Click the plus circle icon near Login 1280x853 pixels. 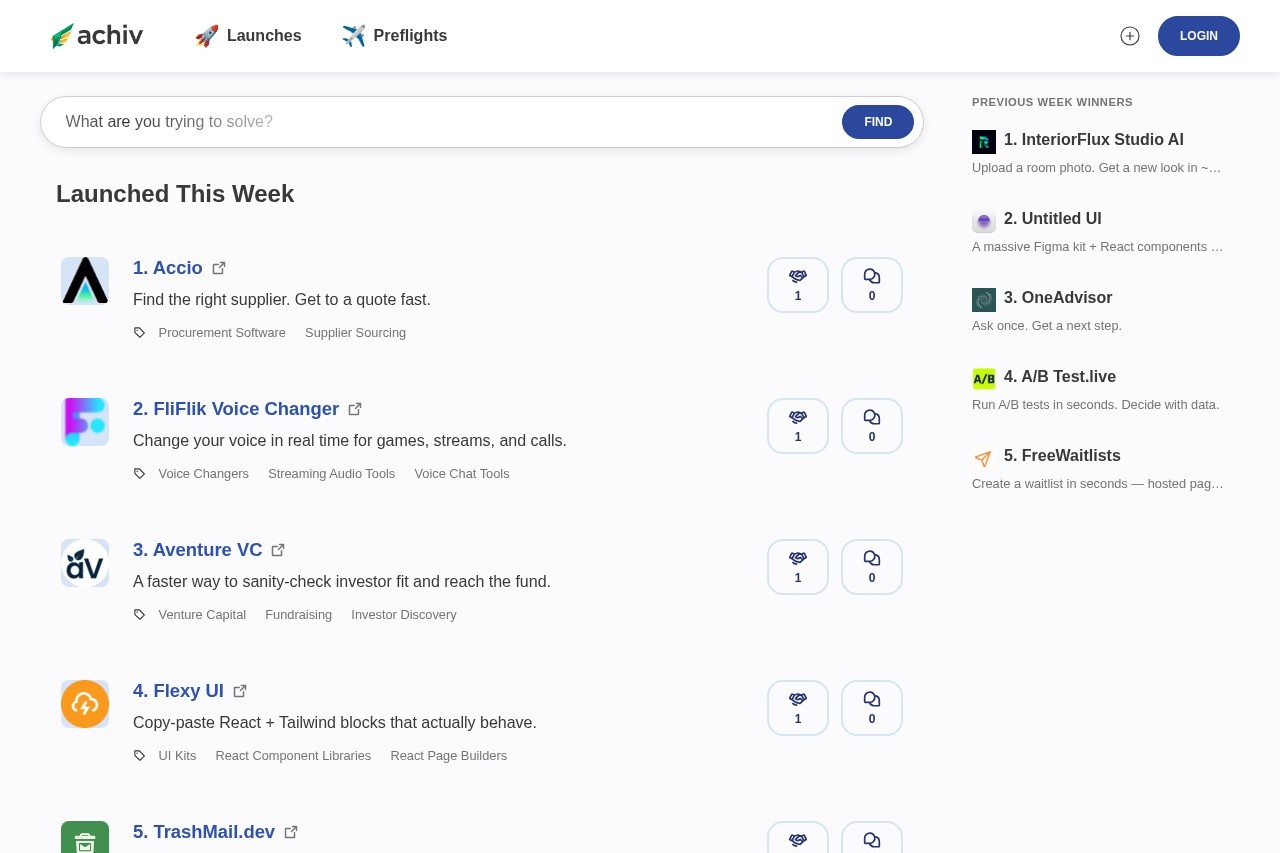pos(1130,36)
